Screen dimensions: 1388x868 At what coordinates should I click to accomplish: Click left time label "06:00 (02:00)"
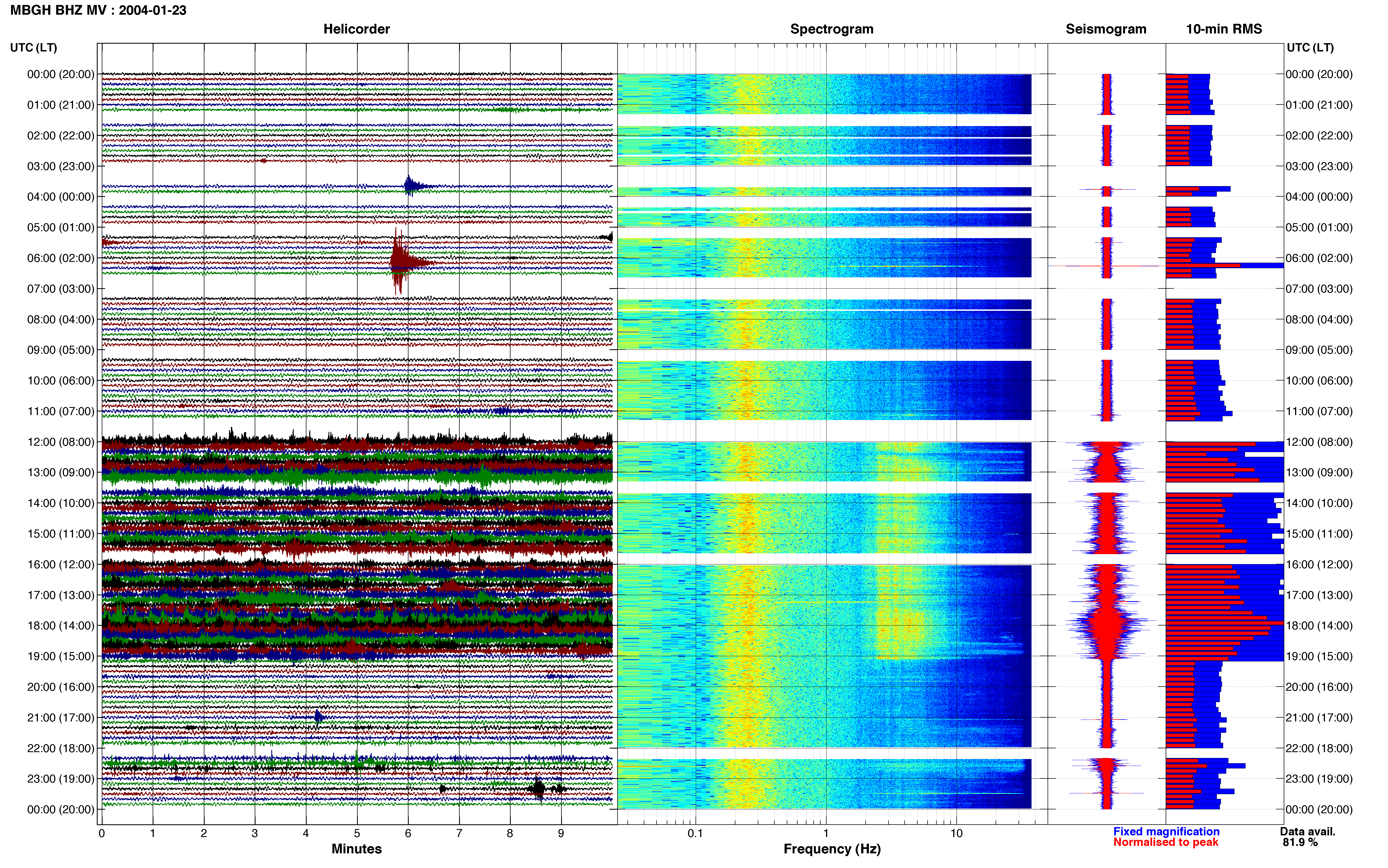pyautogui.click(x=61, y=258)
